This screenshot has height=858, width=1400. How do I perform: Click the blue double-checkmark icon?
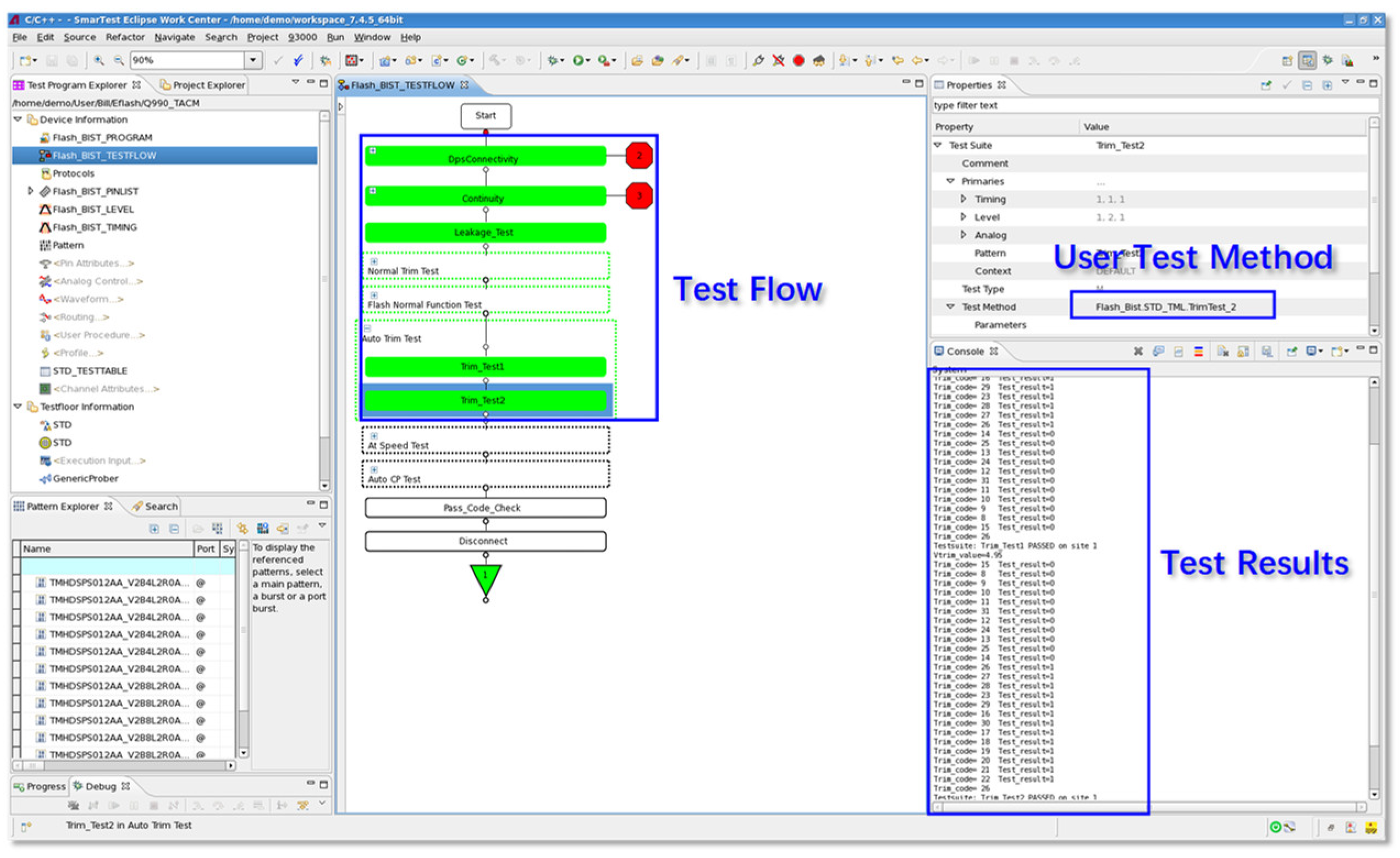(298, 61)
